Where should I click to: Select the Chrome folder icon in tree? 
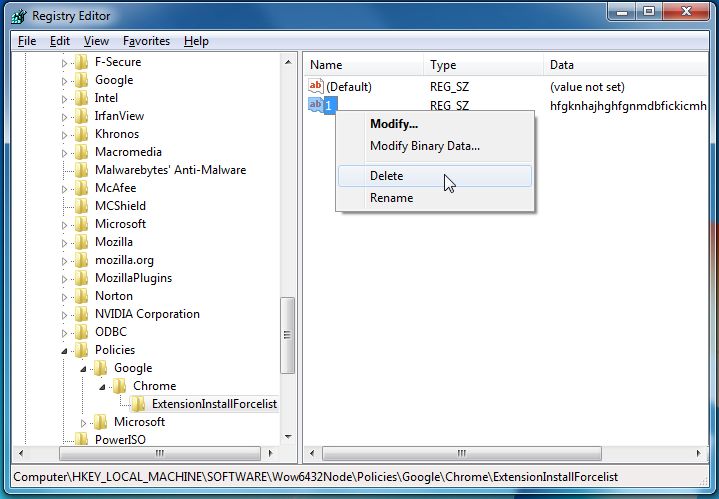119,386
